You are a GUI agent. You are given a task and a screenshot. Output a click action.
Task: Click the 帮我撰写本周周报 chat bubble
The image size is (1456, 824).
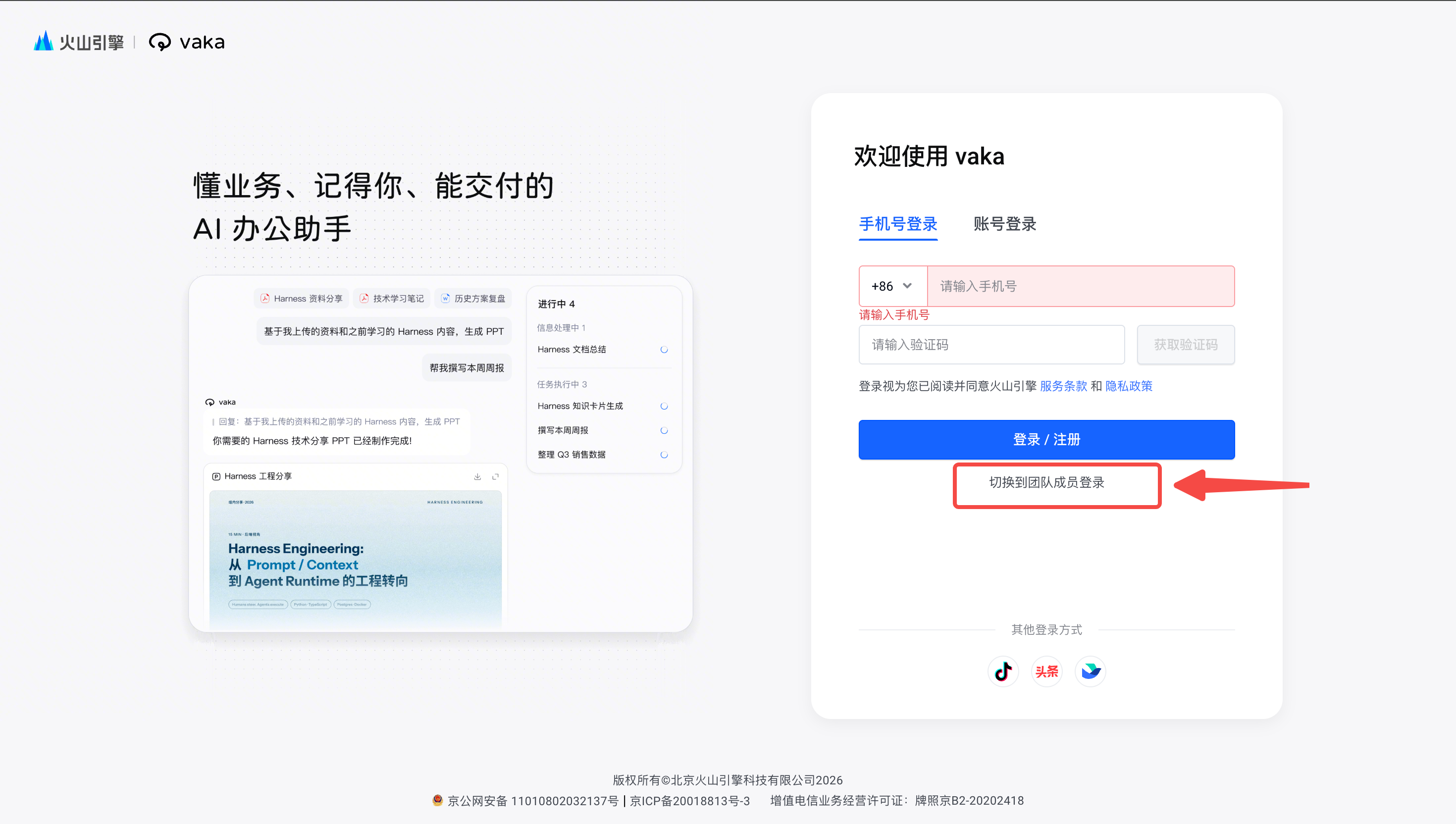pos(467,368)
